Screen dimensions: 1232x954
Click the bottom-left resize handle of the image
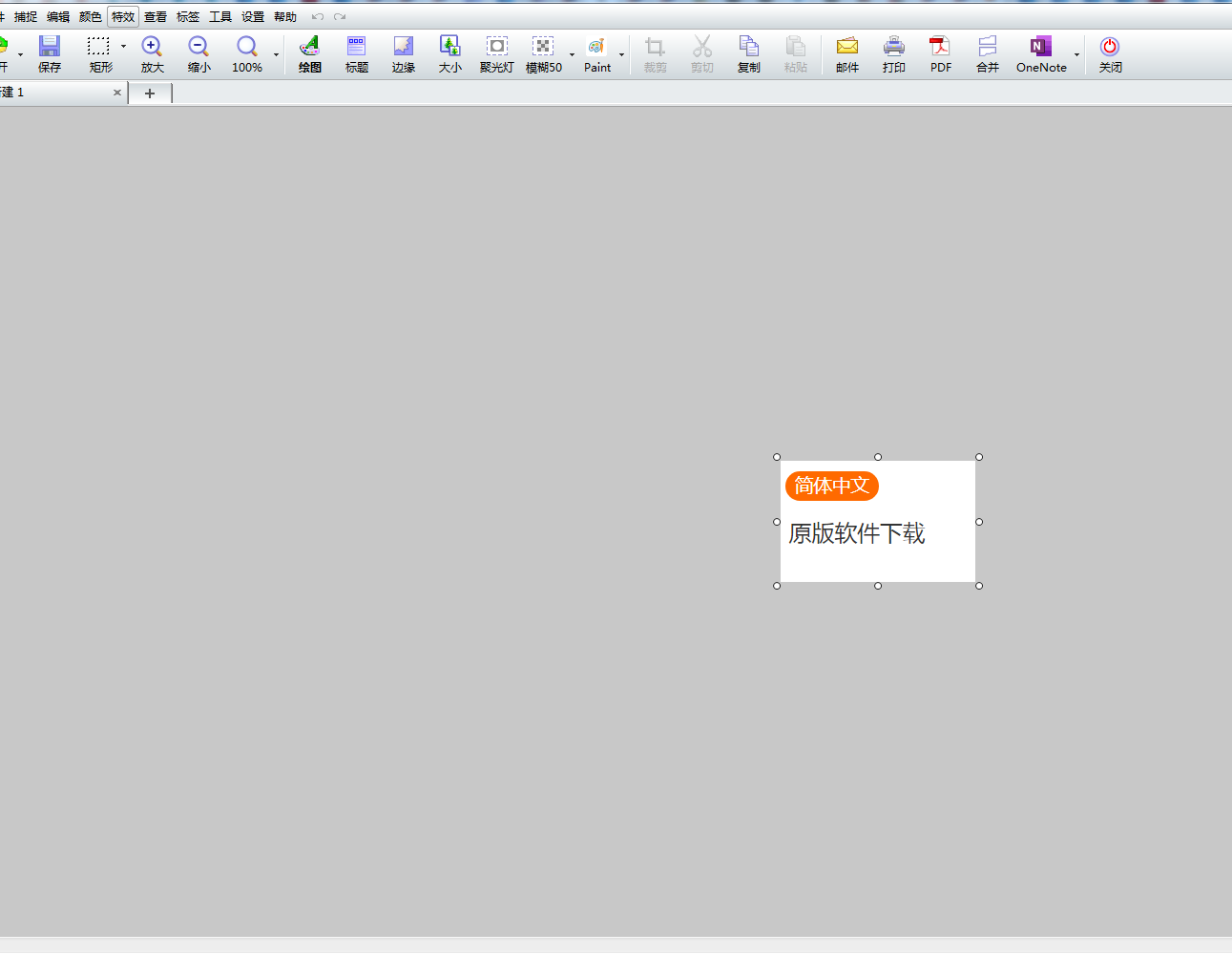click(x=777, y=586)
